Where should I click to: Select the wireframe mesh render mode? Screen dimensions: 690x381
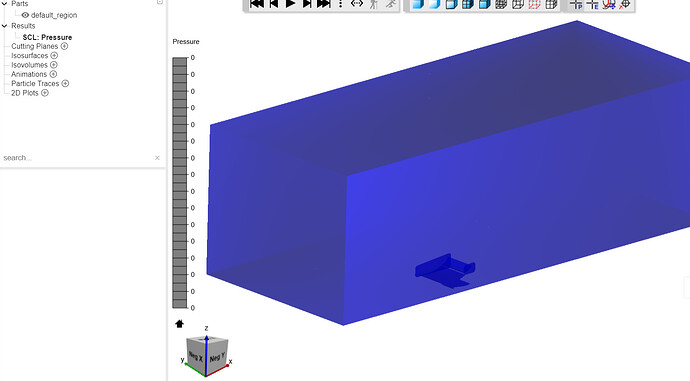coord(501,4)
